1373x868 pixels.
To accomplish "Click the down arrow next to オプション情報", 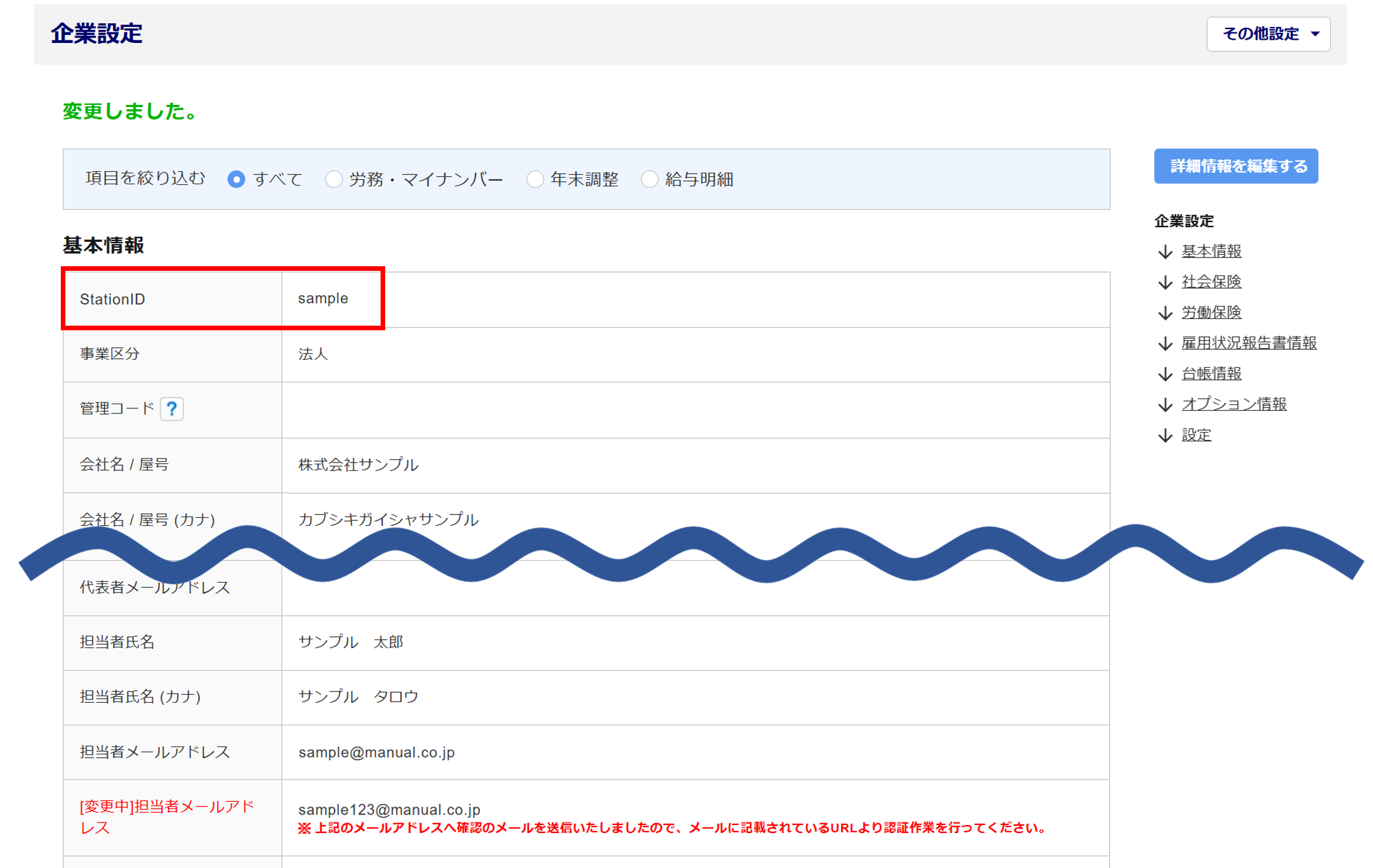I will click(1166, 404).
